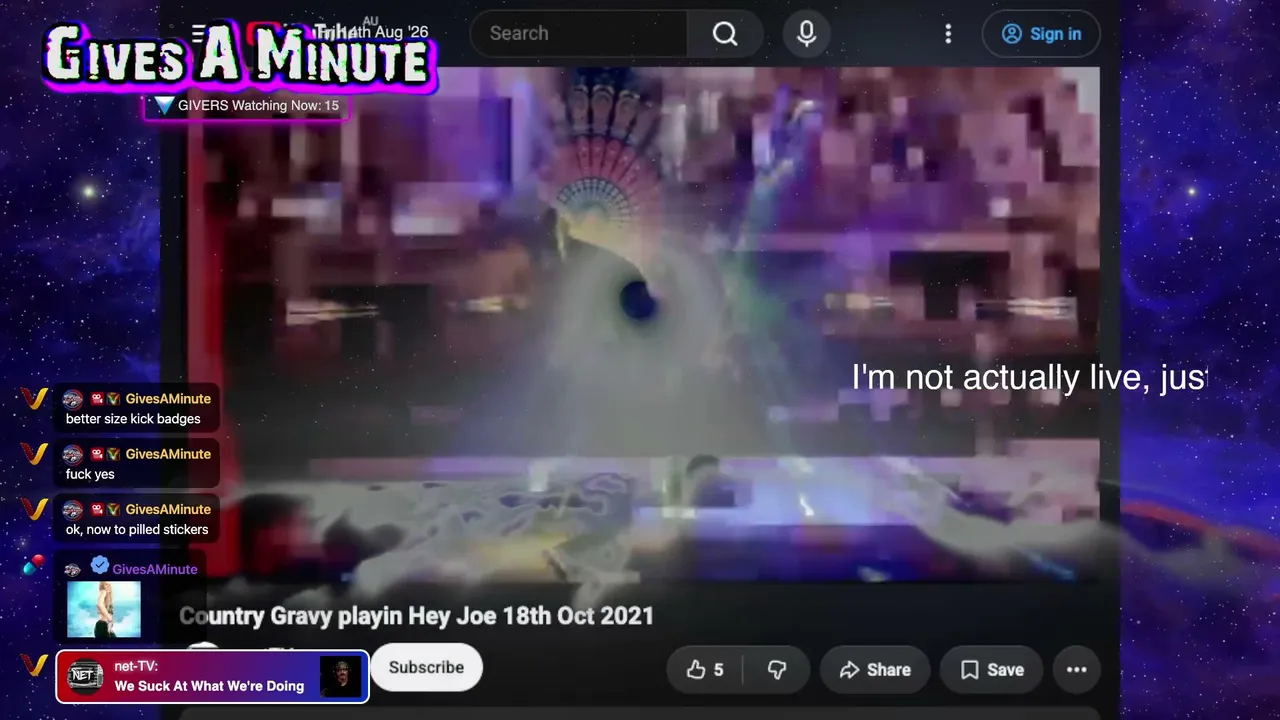Open the sticker image in chat
The width and height of the screenshot is (1280, 720).
[x=104, y=609]
